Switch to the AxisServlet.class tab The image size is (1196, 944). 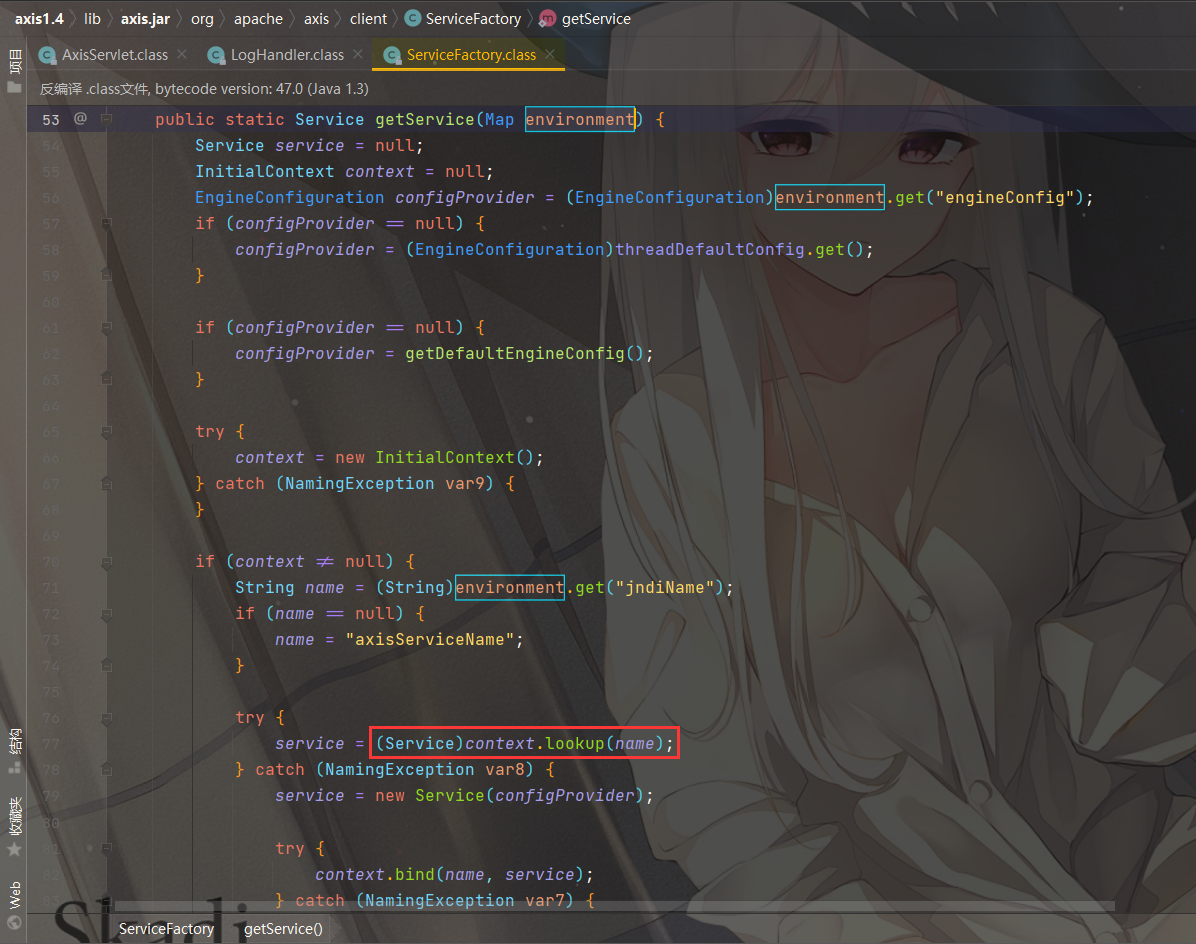tap(114, 55)
